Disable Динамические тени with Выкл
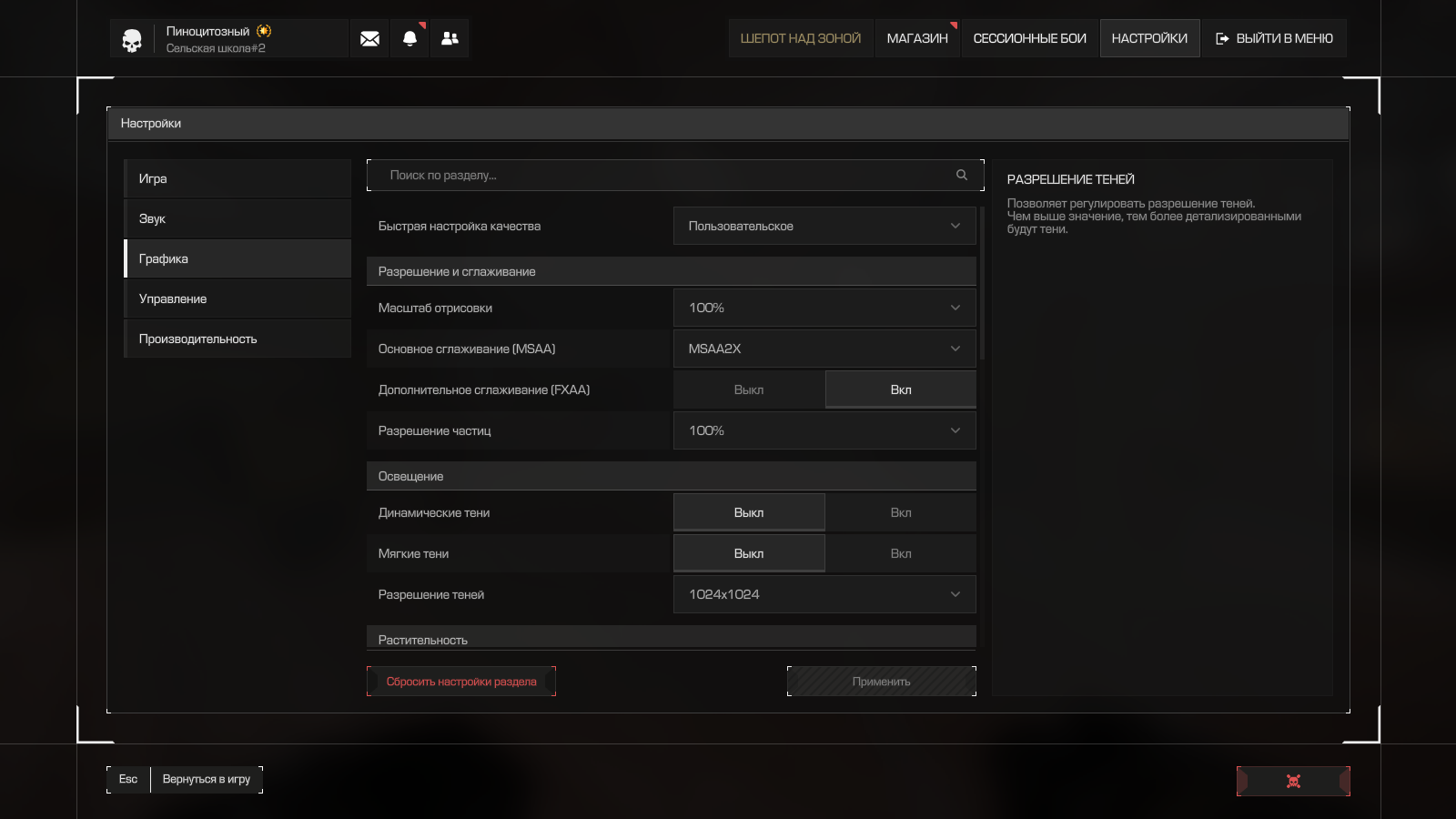The height and width of the screenshot is (819, 1456). click(x=749, y=512)
